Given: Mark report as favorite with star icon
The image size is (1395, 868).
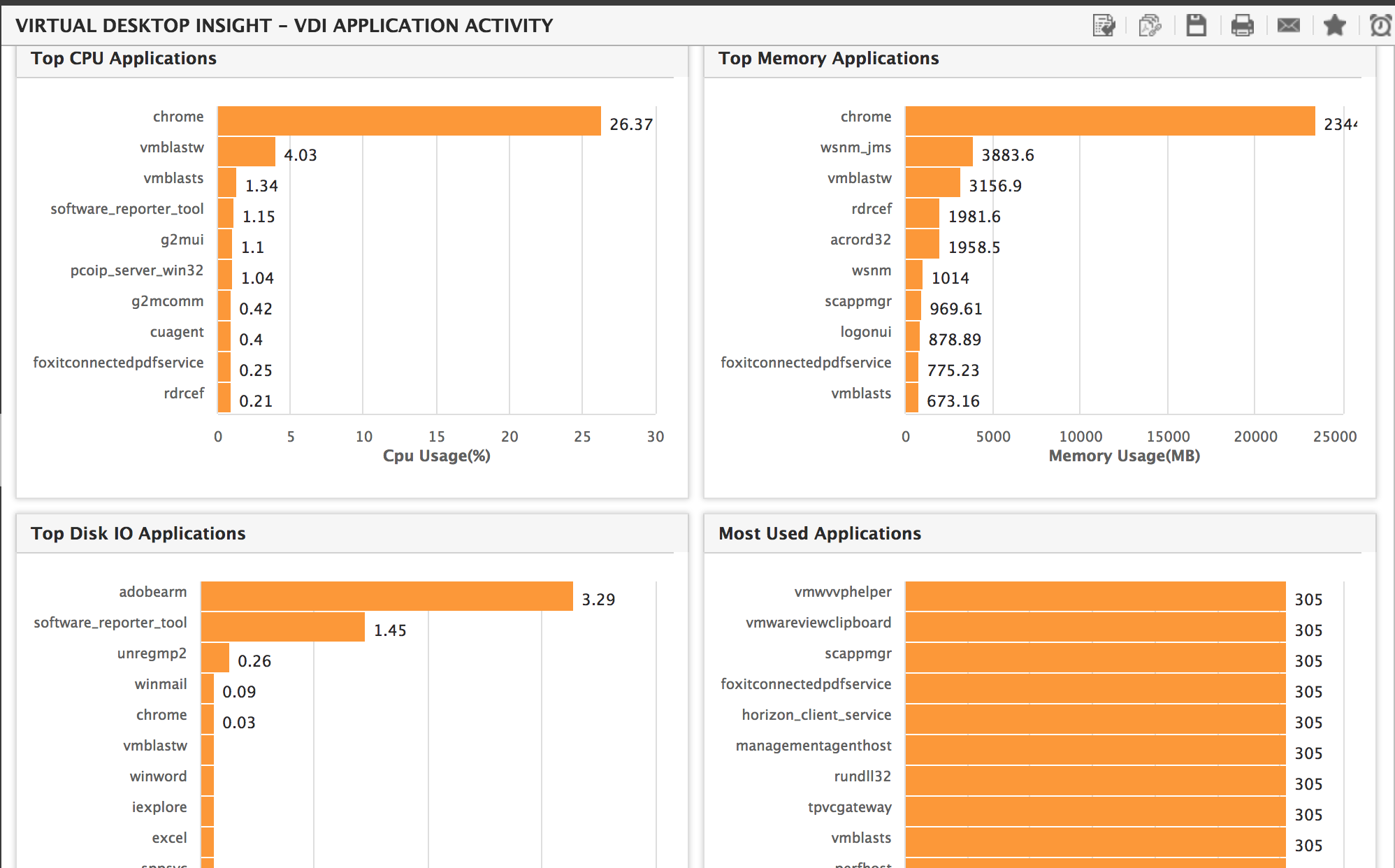Looking at the screenshot, I should (x=1334, y=26).
